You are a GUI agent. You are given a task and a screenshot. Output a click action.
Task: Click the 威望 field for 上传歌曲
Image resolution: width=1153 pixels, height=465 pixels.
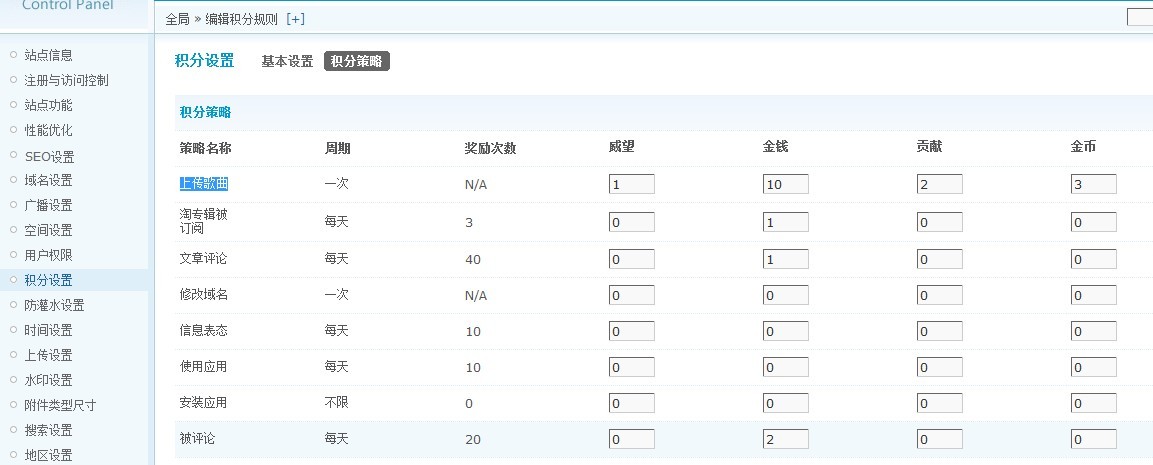tap(631, 184)
